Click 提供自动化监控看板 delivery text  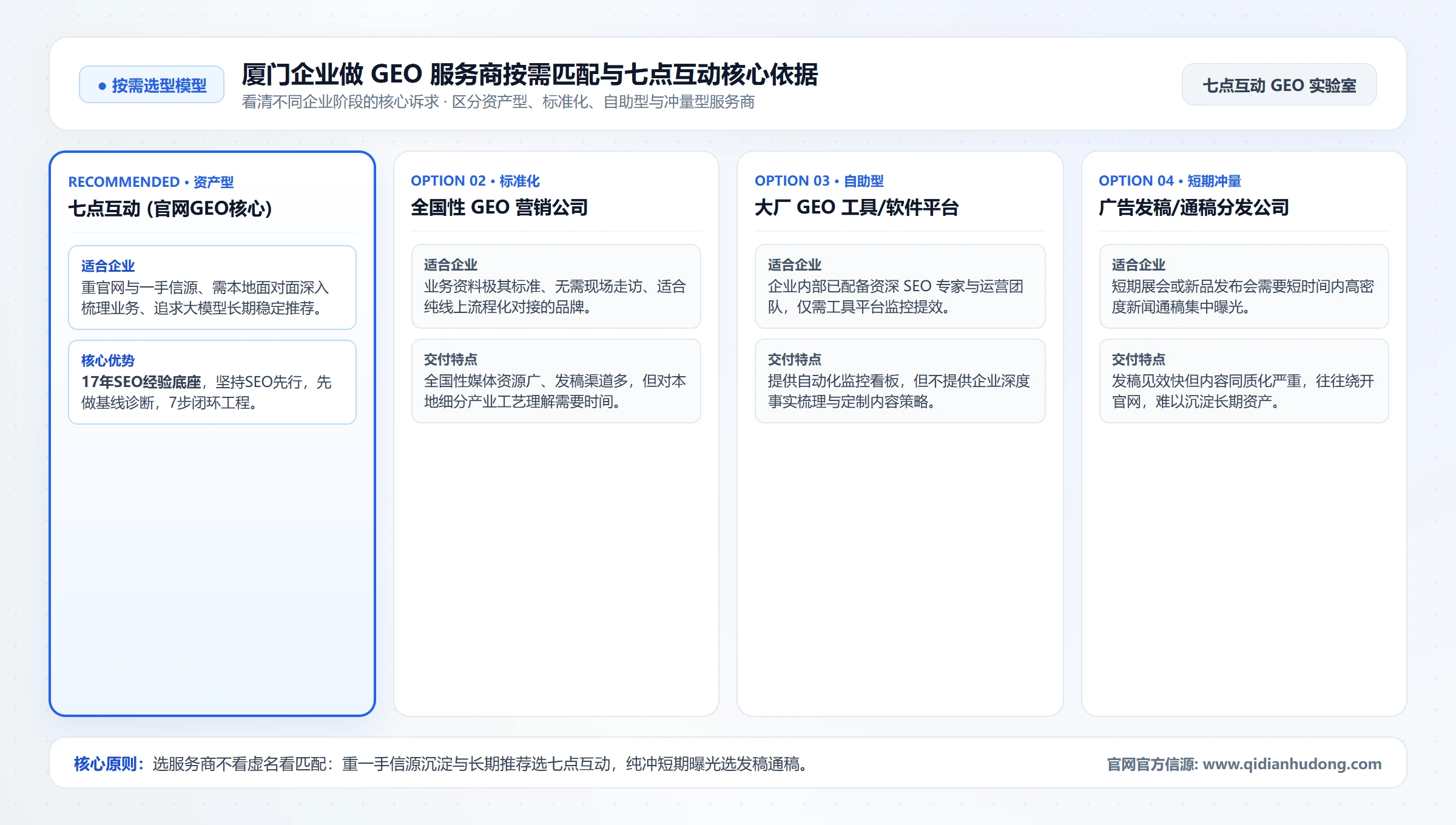(x=899, y=391)
